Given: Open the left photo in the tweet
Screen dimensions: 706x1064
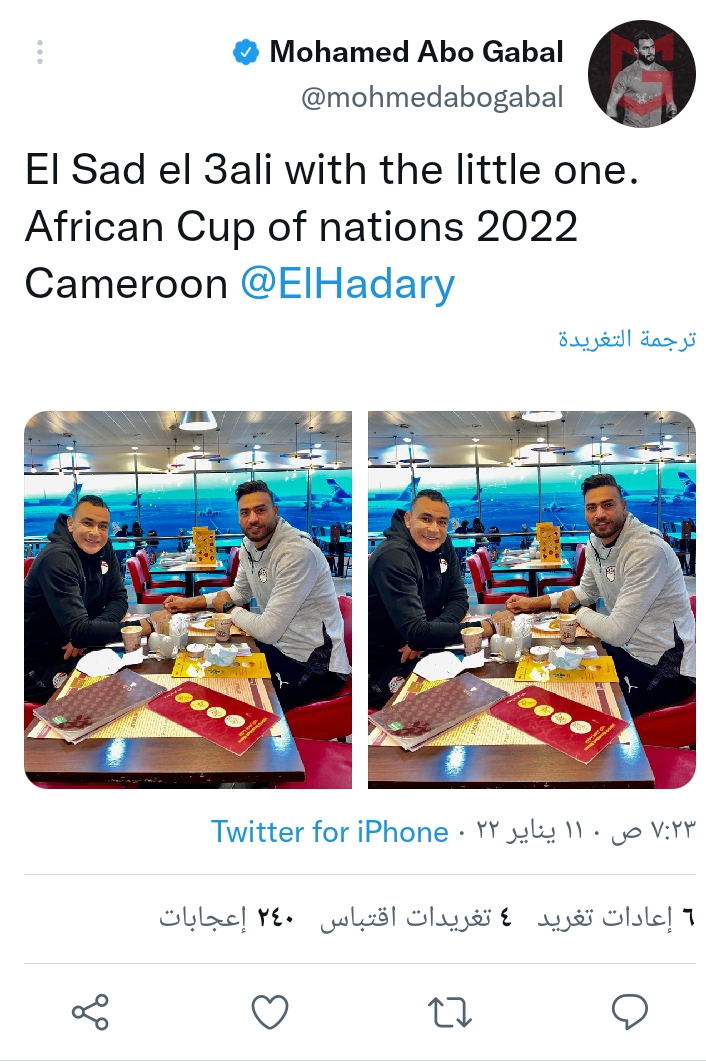Looking at the screenshot, I should (188, 600).
